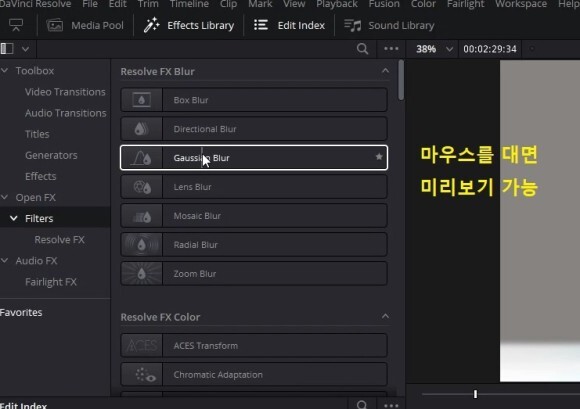Collapse the Audio FX tree node
The image size is (580, 409).
tap(5, 260)
